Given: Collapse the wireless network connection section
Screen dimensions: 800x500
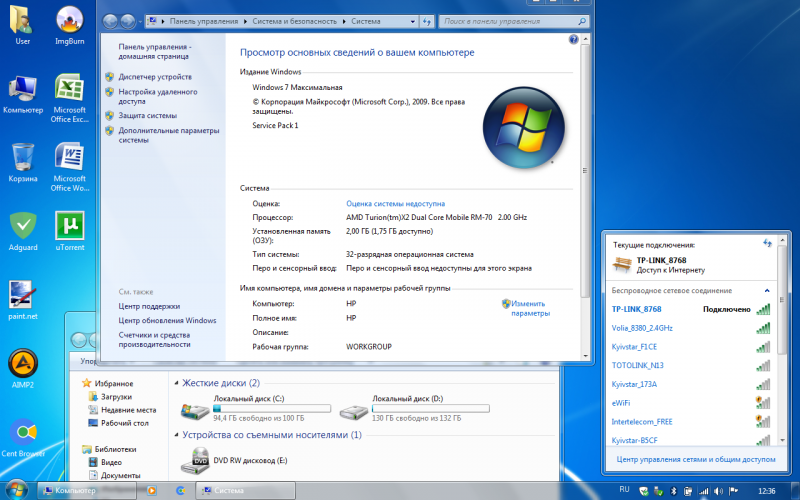Looking at the screenshot, I should [766, 291].
